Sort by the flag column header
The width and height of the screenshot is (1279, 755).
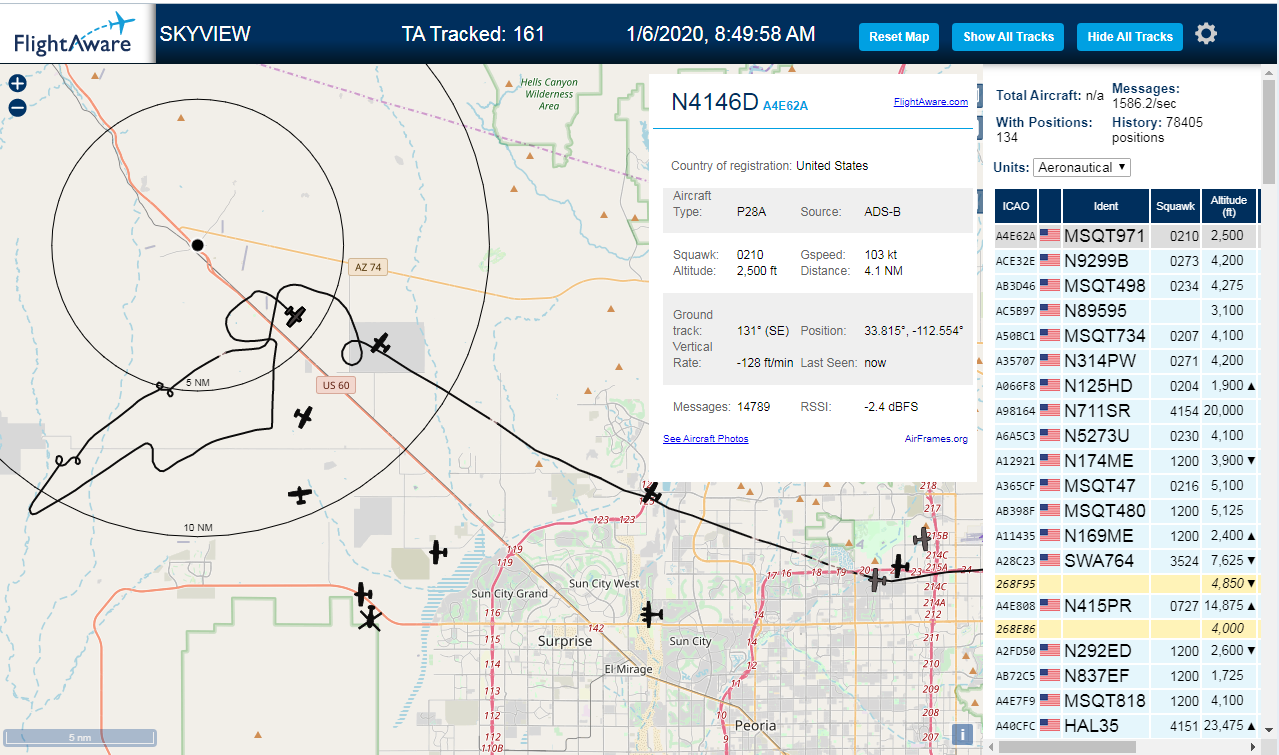1050,206
